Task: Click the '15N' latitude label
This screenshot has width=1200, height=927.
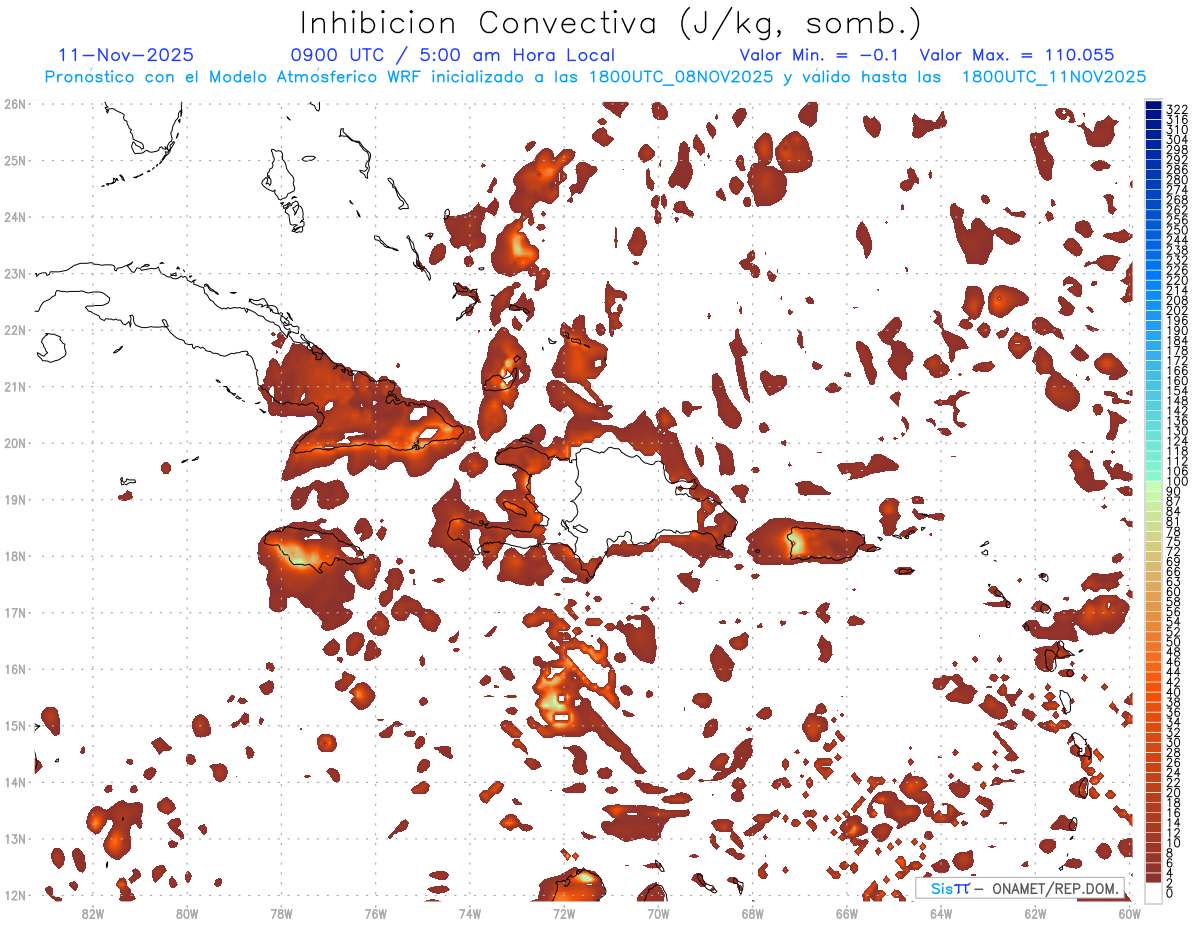Action: click(x=15, y=725)
